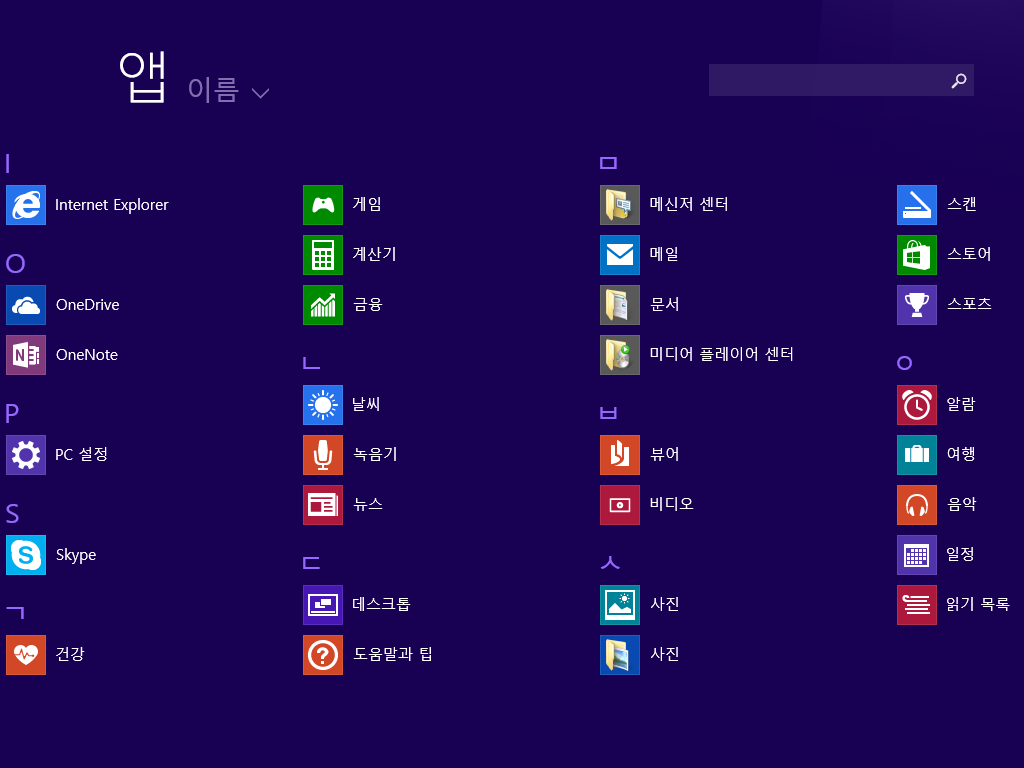This screenshot has height=768, width=1024.
Task: Launch the 계산기 calculator icon
Action: 323,255
